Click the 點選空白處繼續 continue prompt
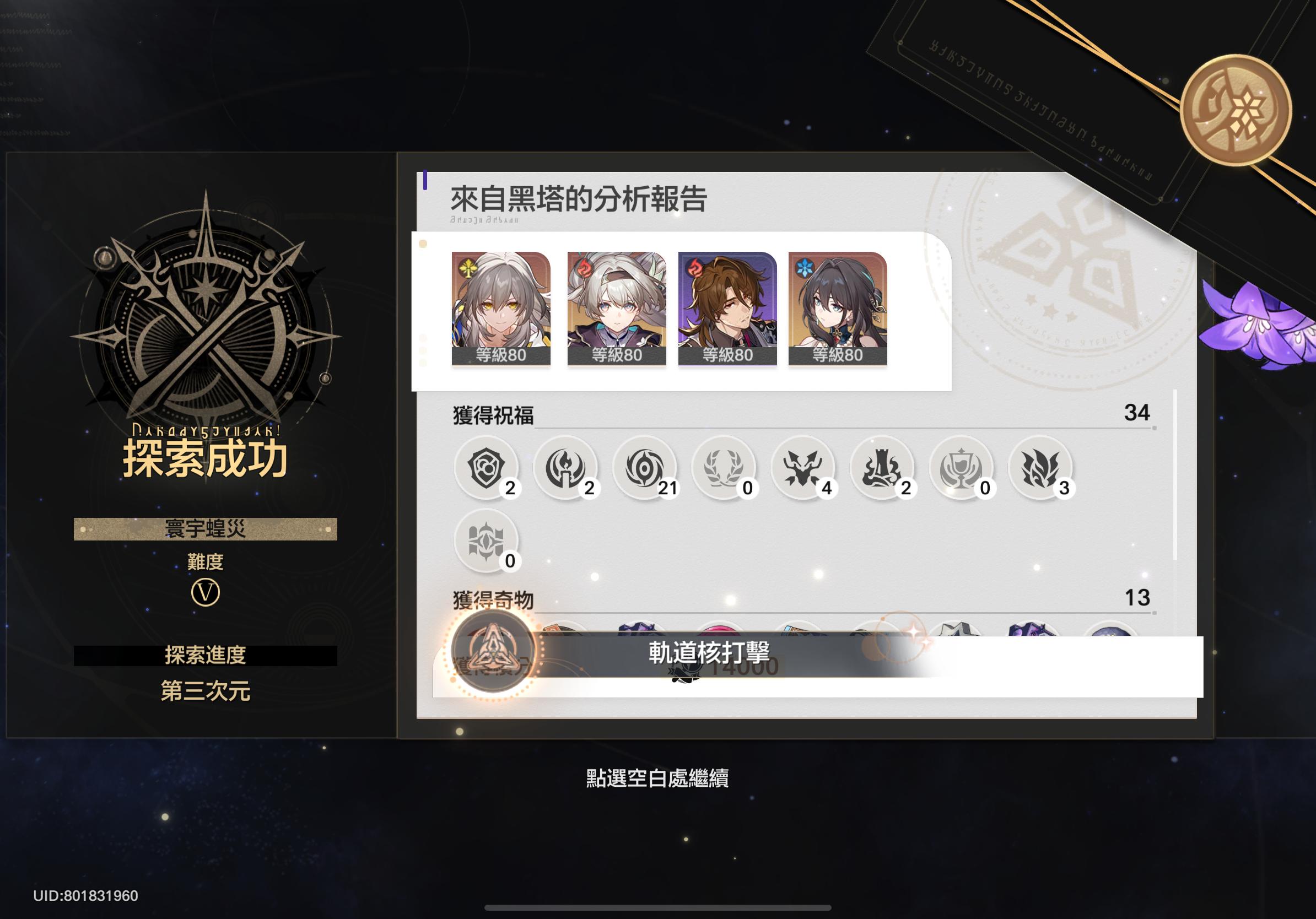Screen dimensions: 1316x919 tap(657, 778)
